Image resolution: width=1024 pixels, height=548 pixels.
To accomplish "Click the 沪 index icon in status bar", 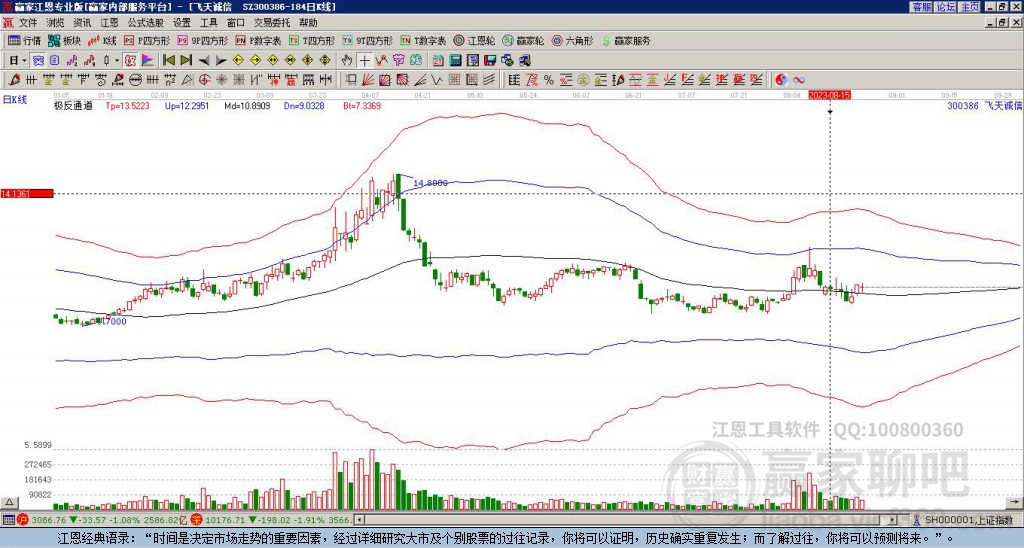I will 23,520.
